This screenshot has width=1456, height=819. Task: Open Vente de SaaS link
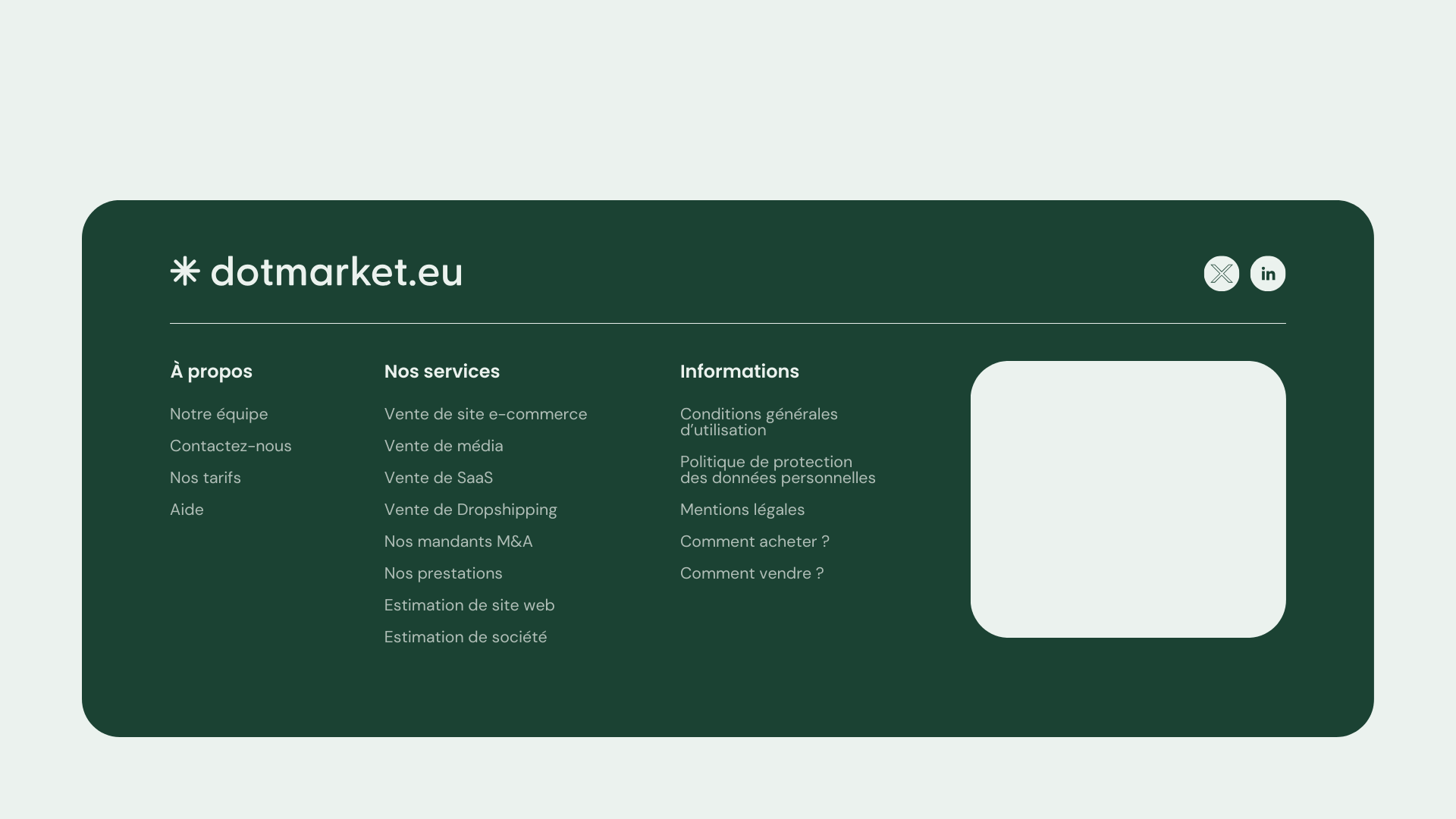click(x=438, y=478)
